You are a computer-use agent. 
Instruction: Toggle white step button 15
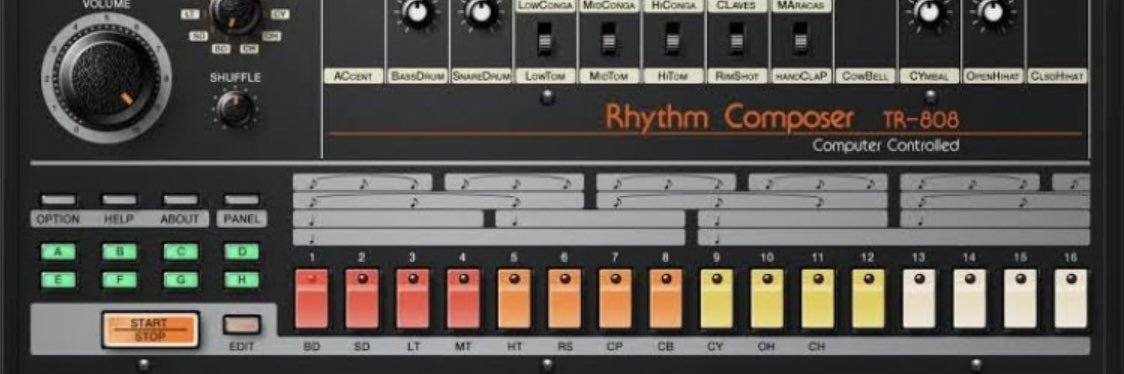pos(1021,299)
